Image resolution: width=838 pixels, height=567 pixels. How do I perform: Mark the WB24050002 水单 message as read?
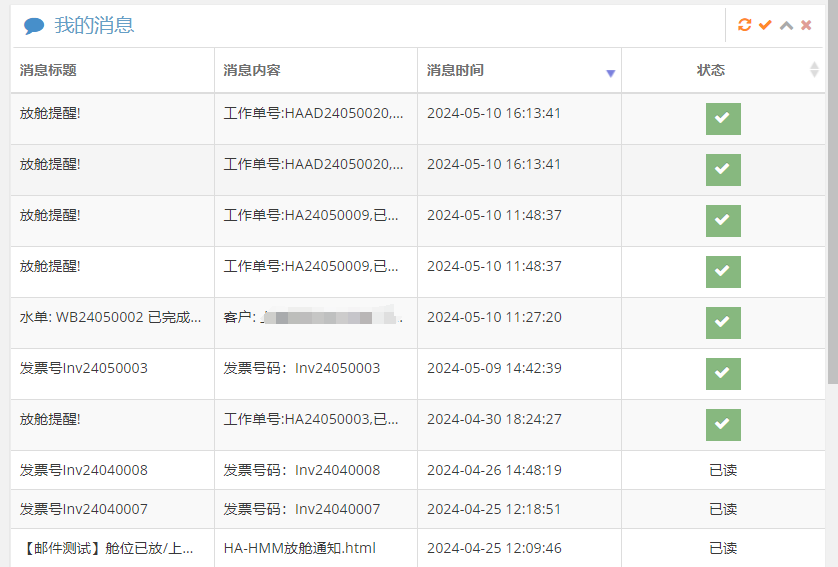point(723,322)
